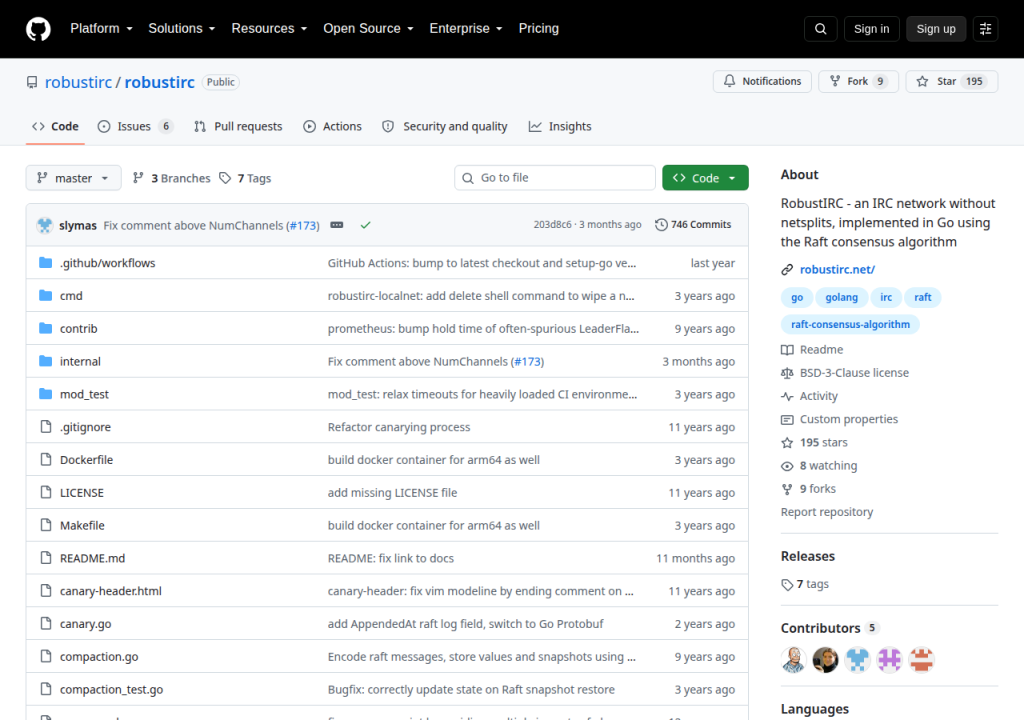Open the robustirc owner link
The image size is (1024, 720).
point(78,82)
